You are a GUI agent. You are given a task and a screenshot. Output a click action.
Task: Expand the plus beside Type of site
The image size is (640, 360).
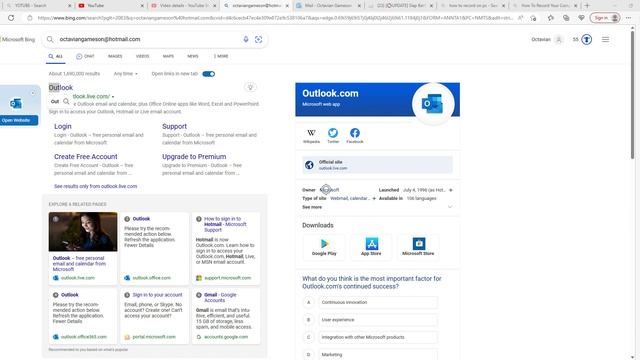374,198
